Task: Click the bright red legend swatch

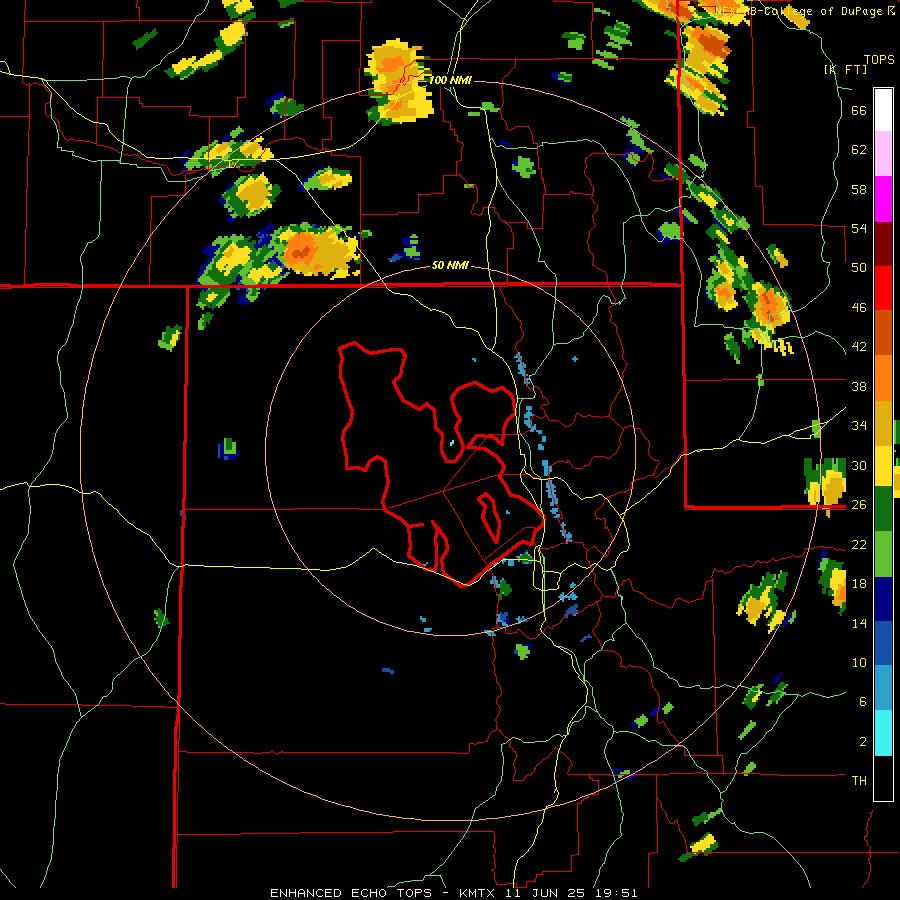Action: click(883, 288)
